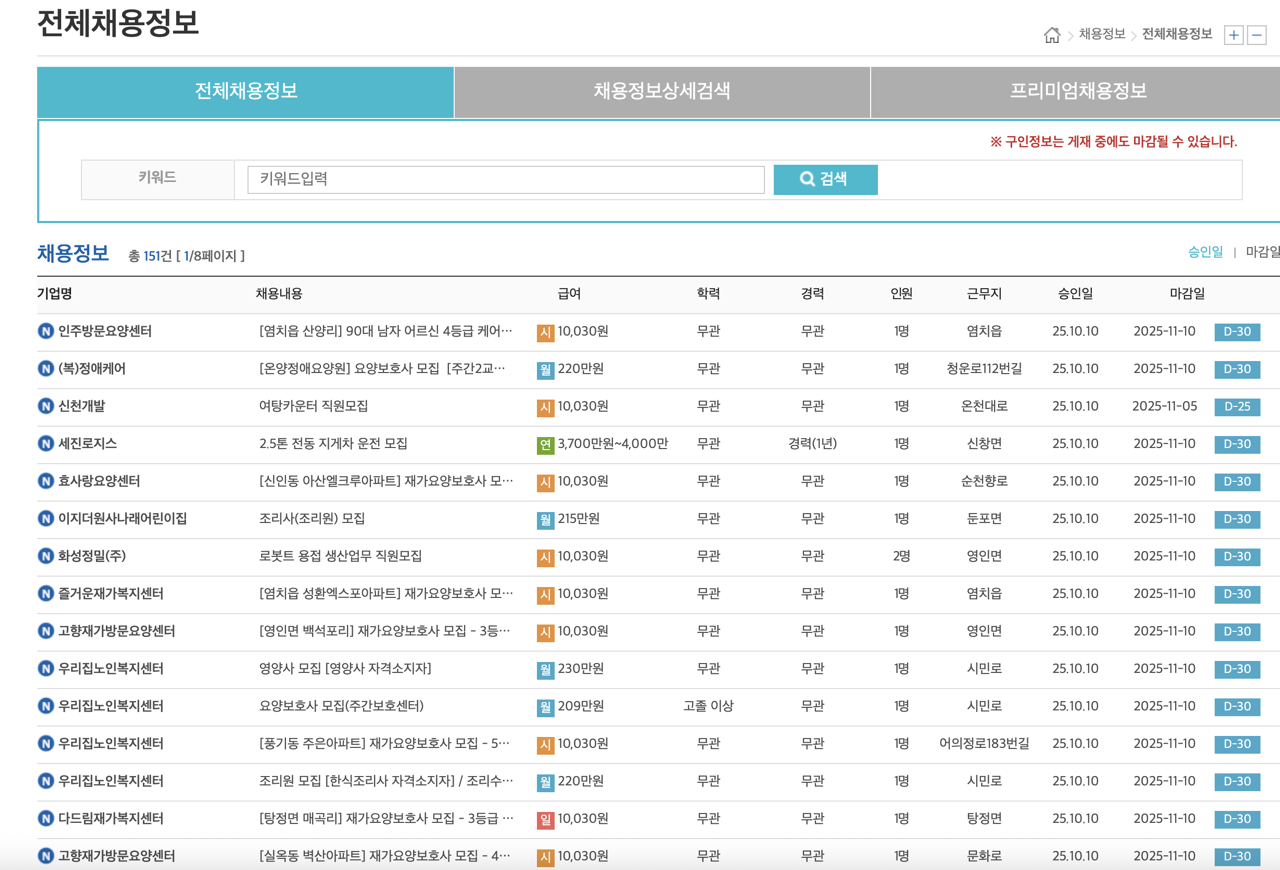
Task: Select the 전체채용정보 tab
Action: 243,91
